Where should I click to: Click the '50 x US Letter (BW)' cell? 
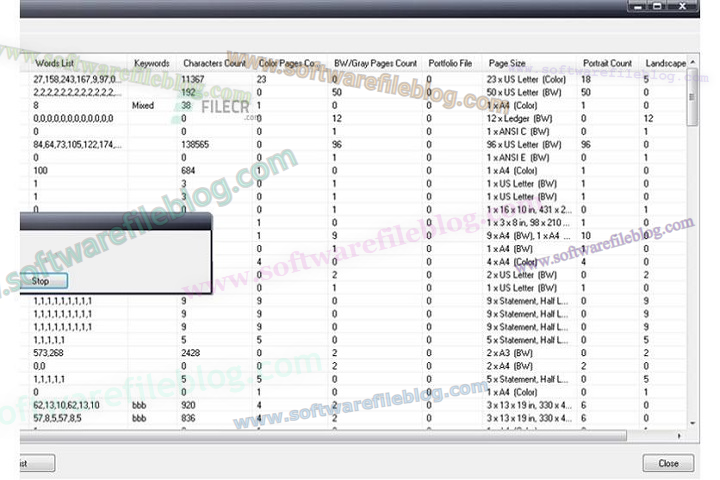click(524, 92)
